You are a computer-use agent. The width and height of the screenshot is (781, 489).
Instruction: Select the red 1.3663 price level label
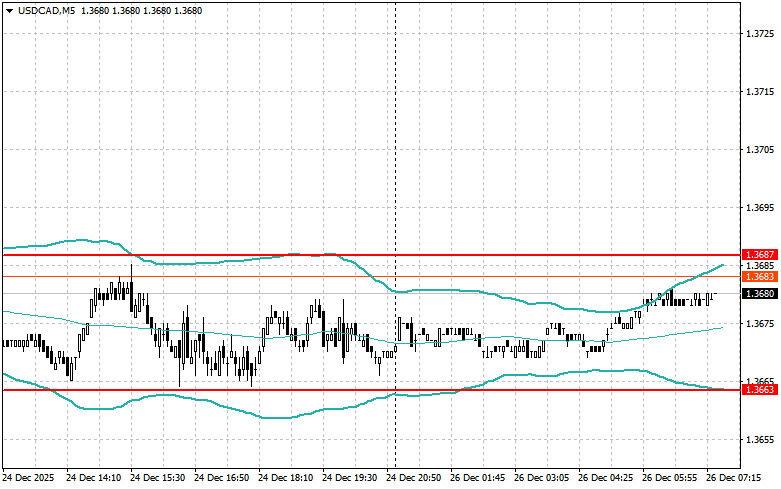pyautogui.click(x=760, y=389)
